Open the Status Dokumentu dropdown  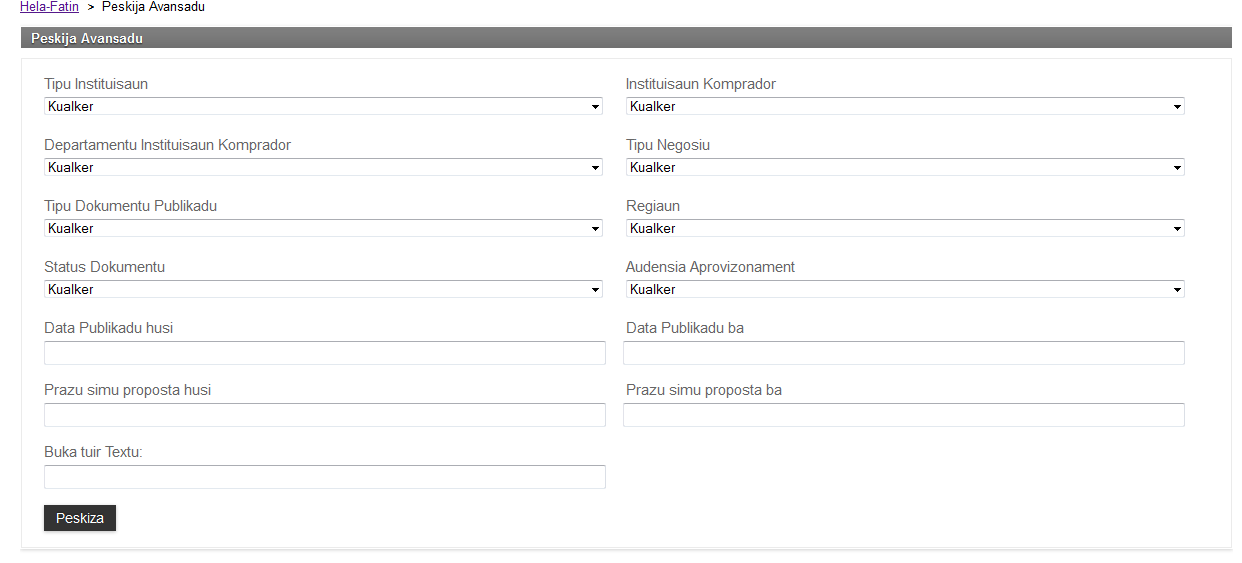coord(323,289)
